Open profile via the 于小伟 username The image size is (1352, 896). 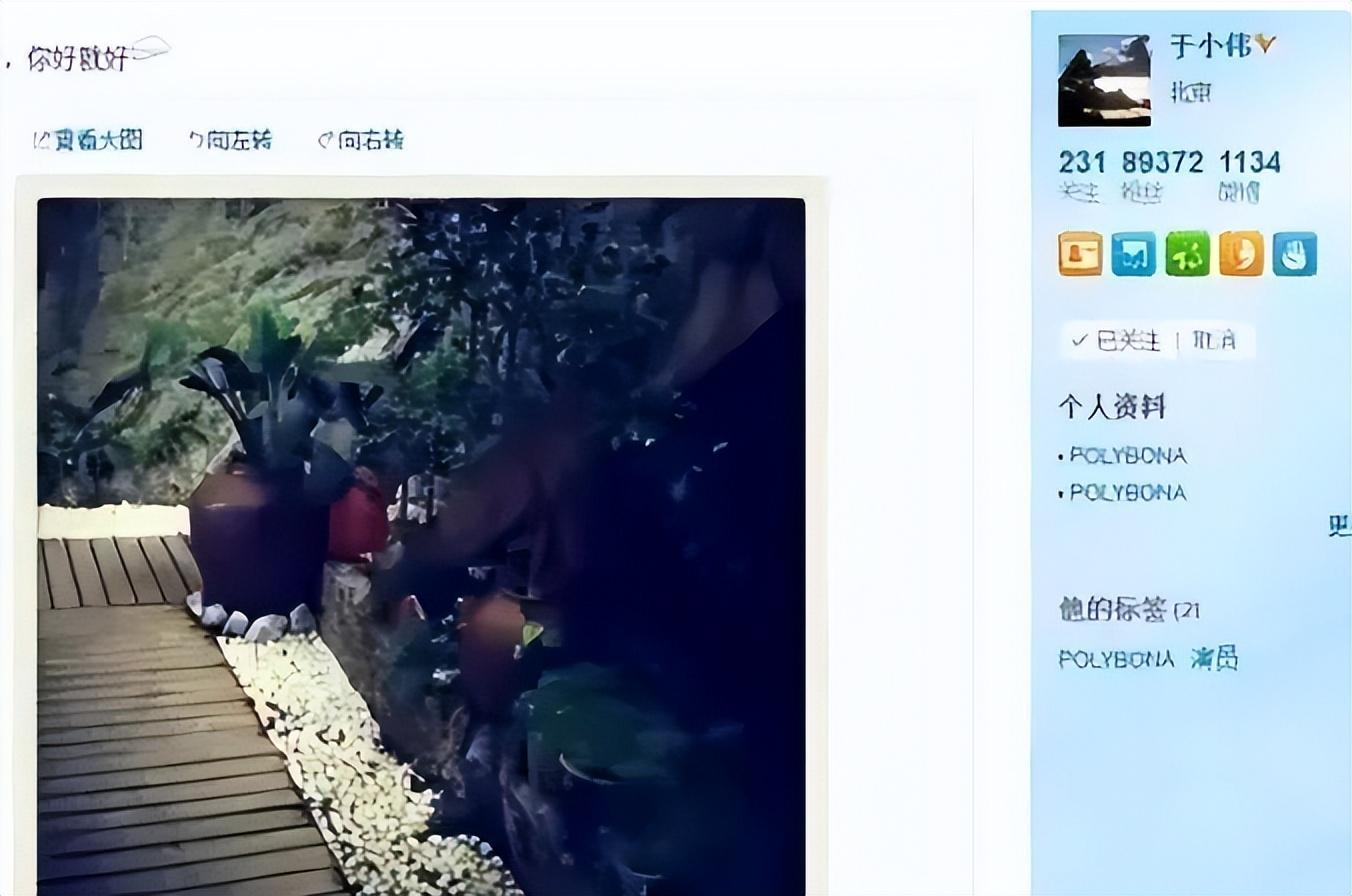coord(1211,45)
